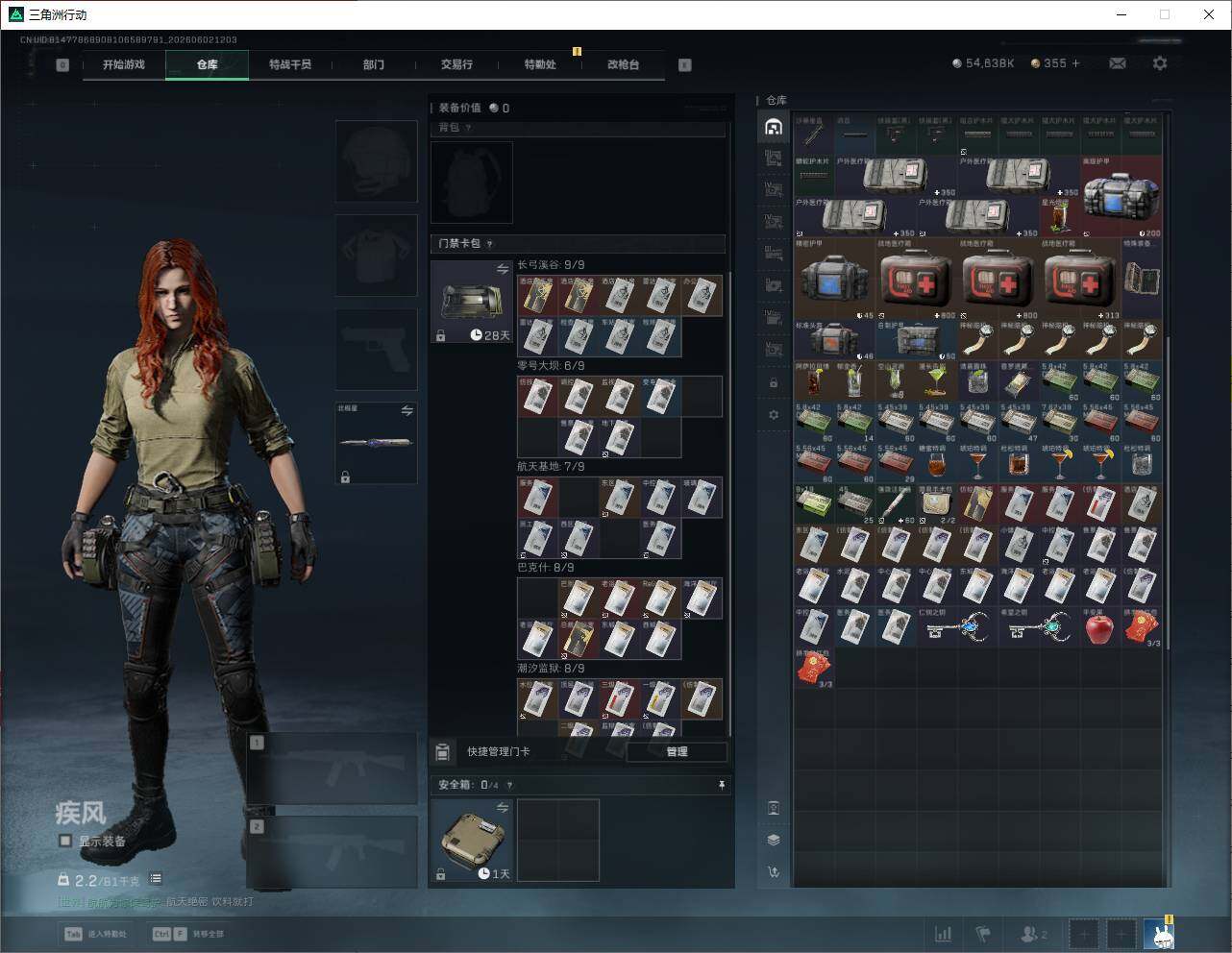This screenshot has width=1232, height=953.
Task: Select the 自制护甲 repair kit marked 50
Action: coord(918,340)
